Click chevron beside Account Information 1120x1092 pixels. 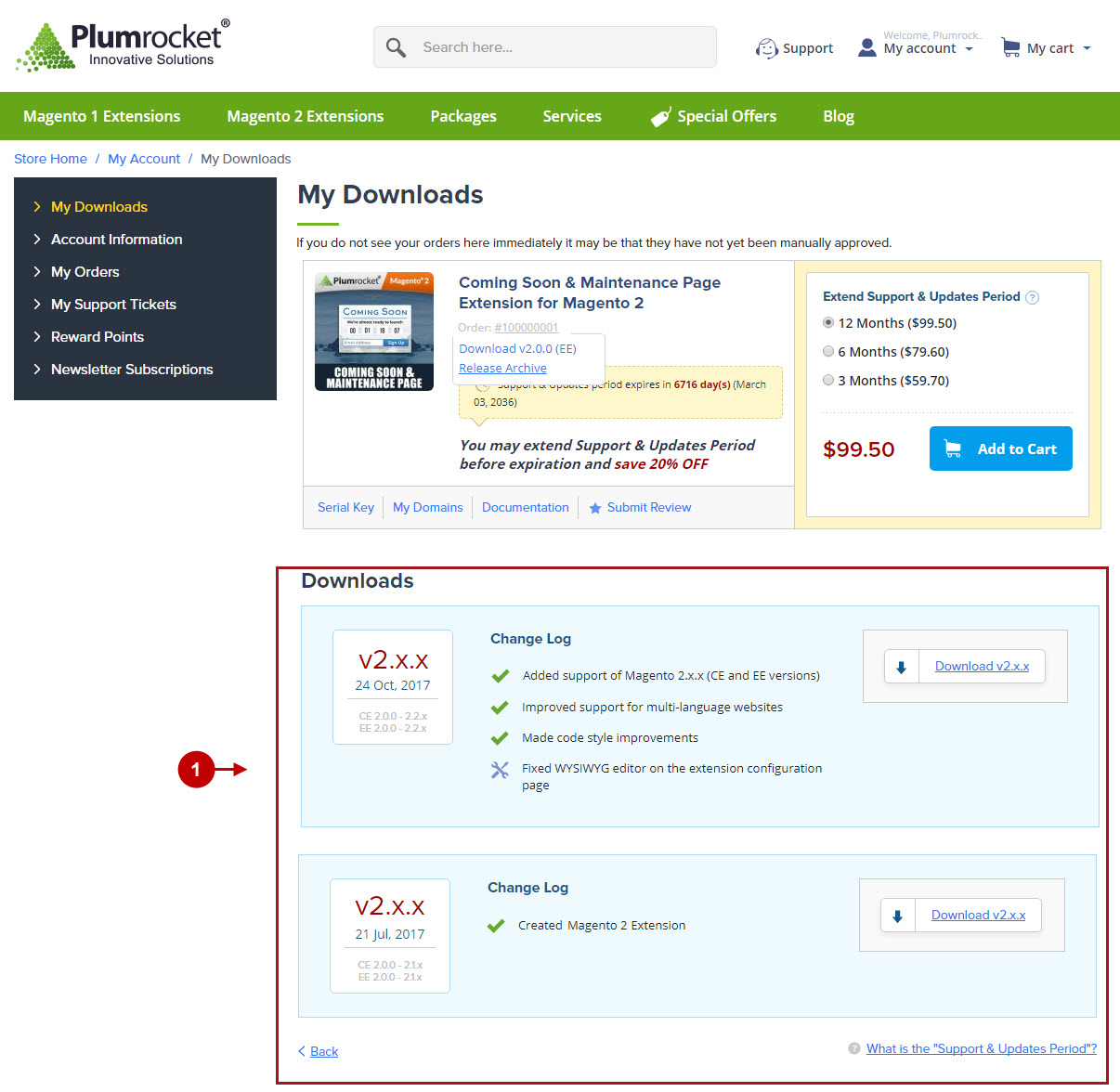(x=37, y=240)
